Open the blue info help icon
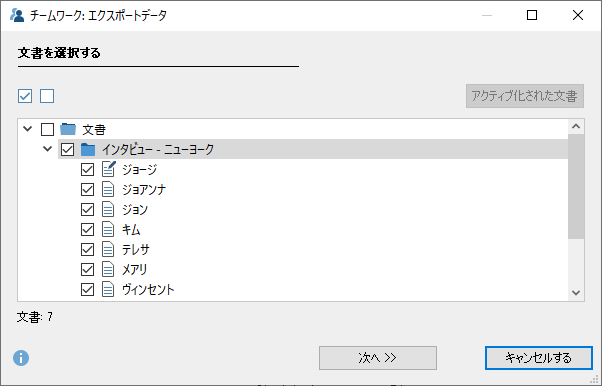Image resolution: width=602 pixels, height=386 pixels. click(21, 358)
